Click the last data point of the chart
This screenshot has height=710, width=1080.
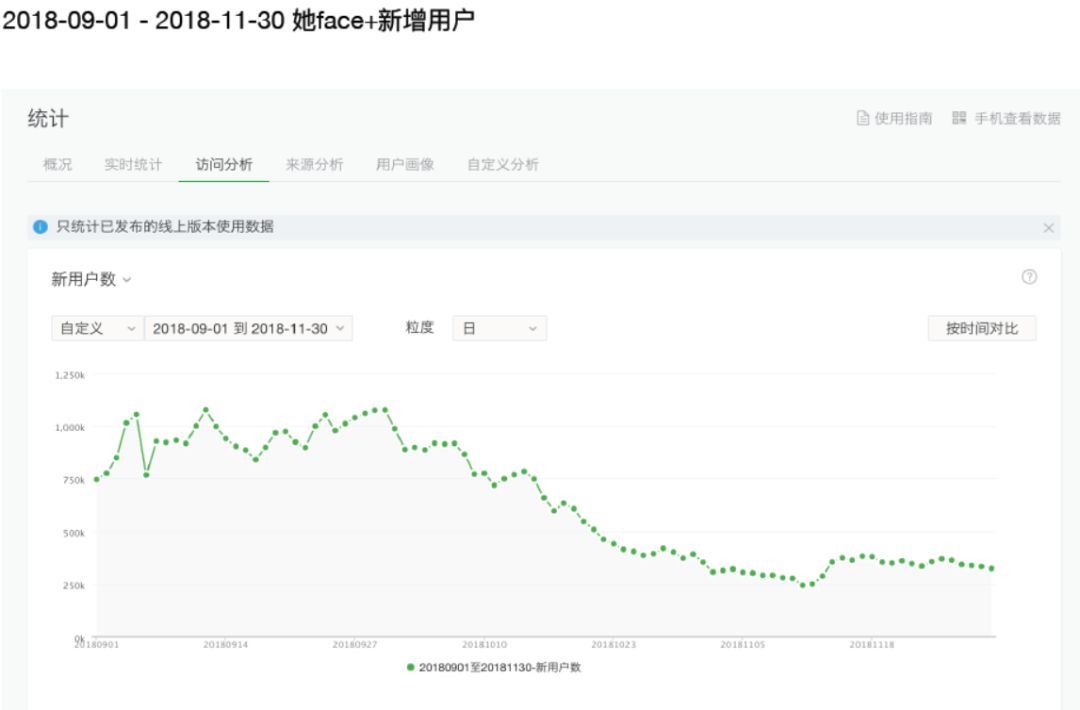[992, 568]
